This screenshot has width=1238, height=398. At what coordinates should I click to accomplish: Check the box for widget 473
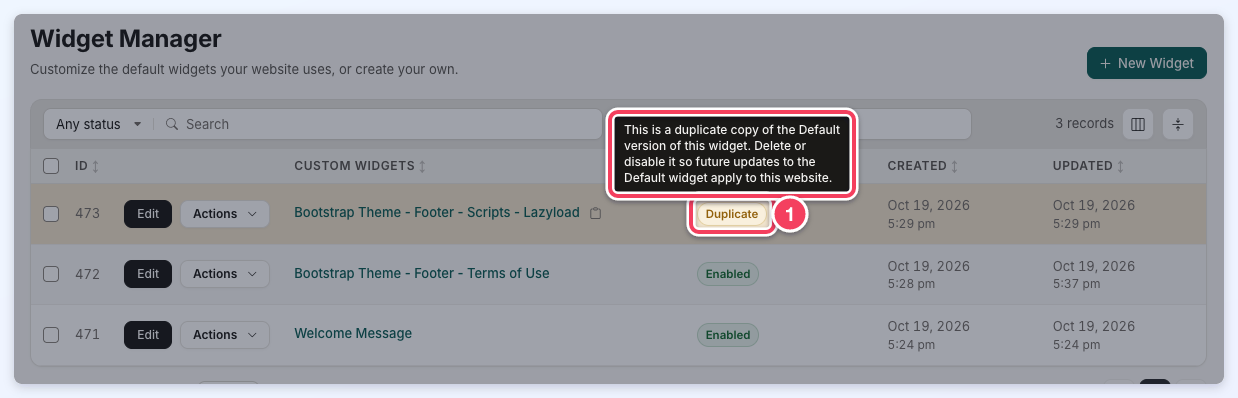point(51,213)
